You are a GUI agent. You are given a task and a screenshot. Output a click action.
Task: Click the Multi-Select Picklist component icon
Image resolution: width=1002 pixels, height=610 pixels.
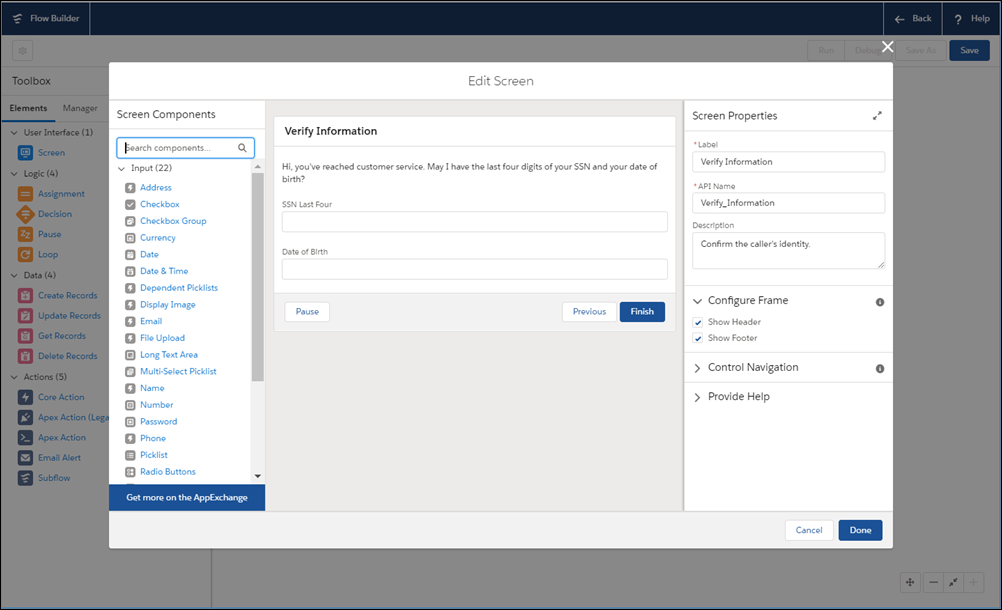130,372
